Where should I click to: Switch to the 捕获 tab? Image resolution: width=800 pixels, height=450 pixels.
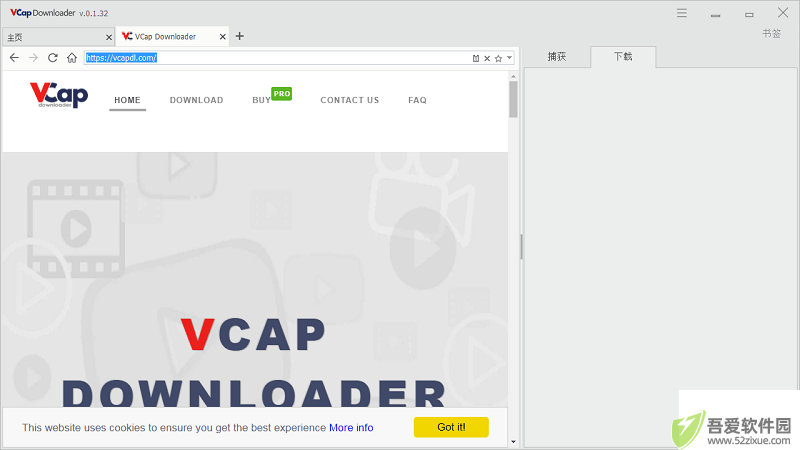tap(557, 57)
